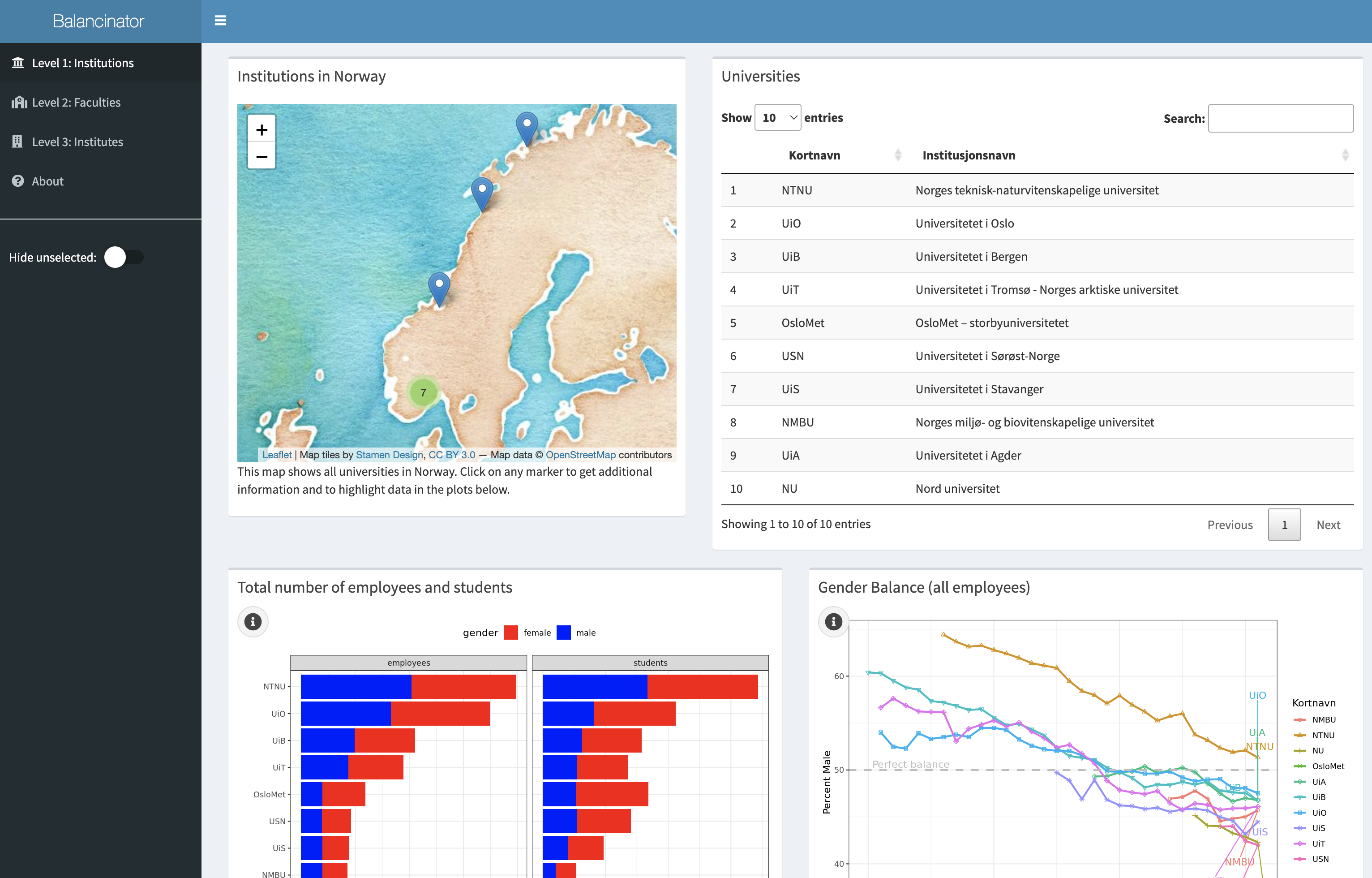Toggle the sidebar with the hamburger icon

220,21
